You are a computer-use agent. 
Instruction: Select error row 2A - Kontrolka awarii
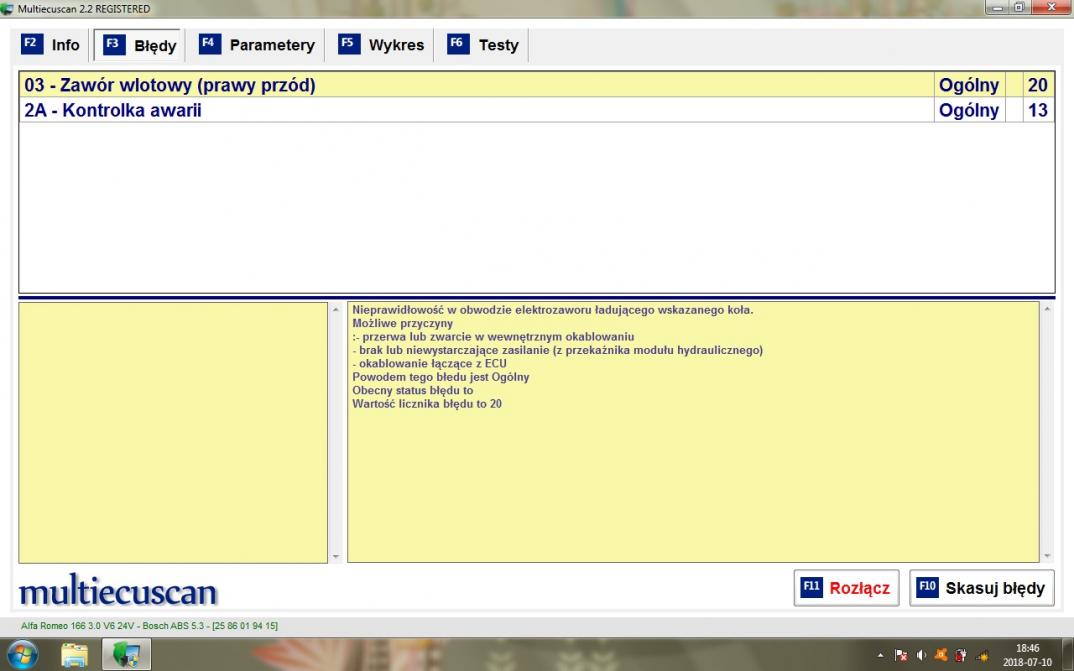(537, 110)
